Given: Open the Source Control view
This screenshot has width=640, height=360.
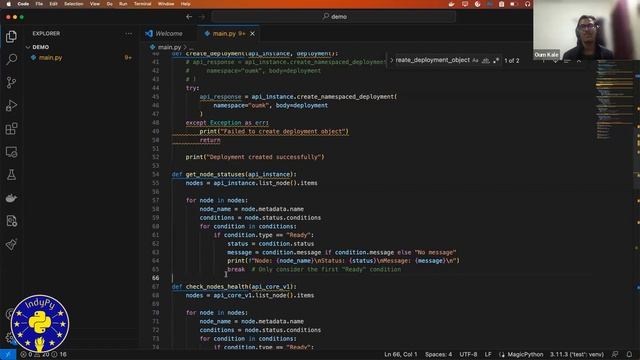Looking at the screenshot, I should [11, 82].
